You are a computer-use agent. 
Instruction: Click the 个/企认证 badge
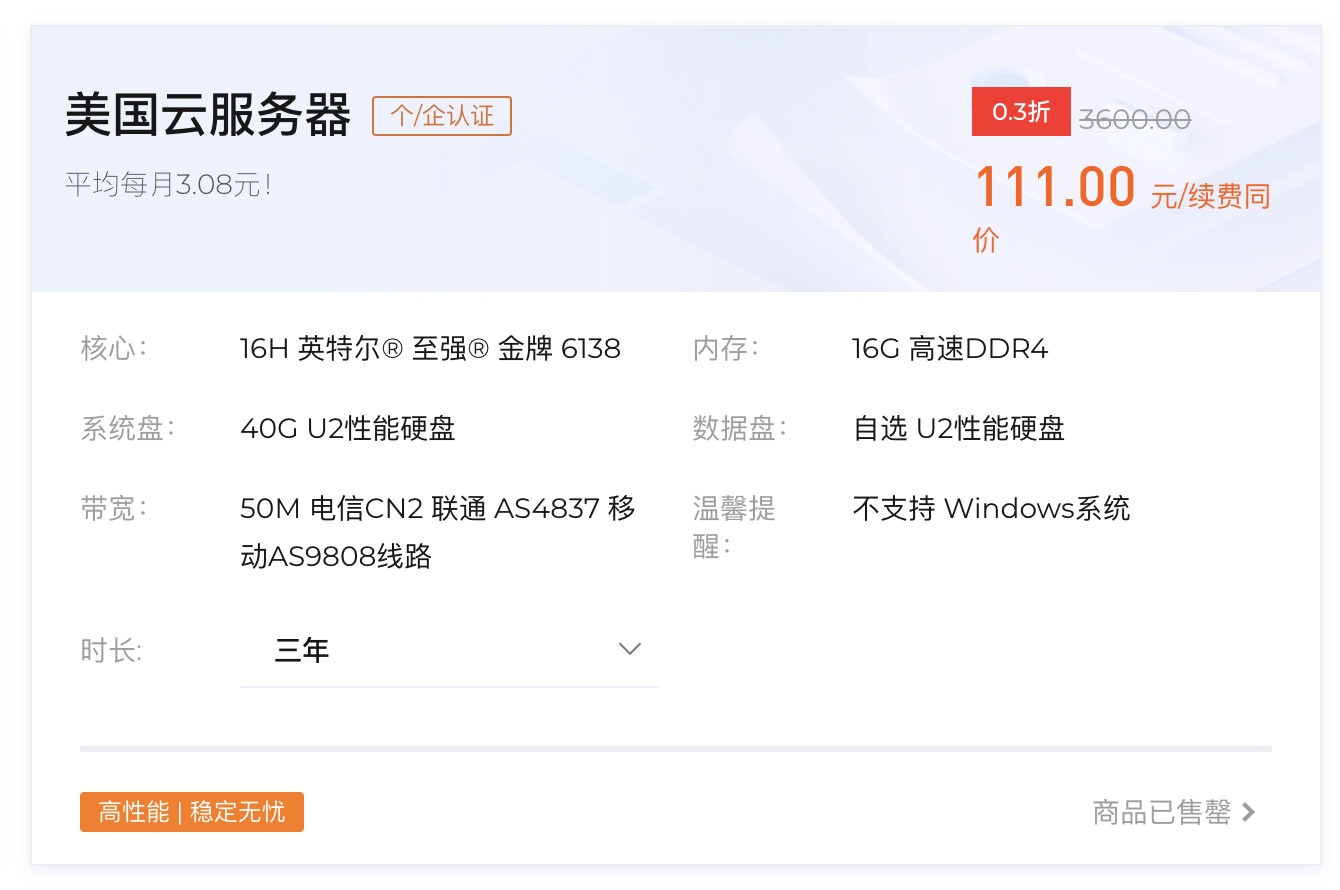(x=441, y=116)
